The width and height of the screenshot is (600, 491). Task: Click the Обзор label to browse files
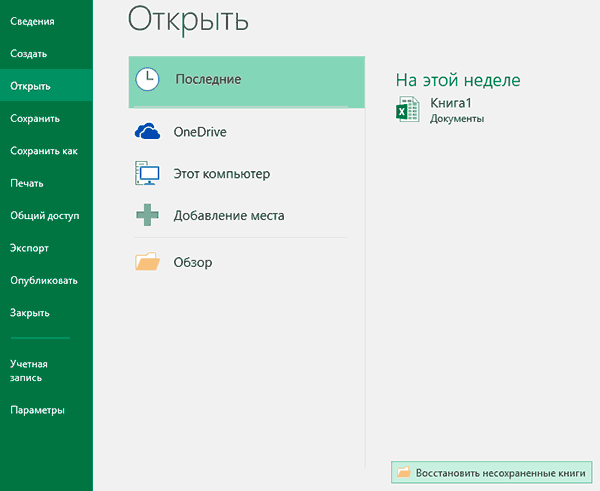193,262
